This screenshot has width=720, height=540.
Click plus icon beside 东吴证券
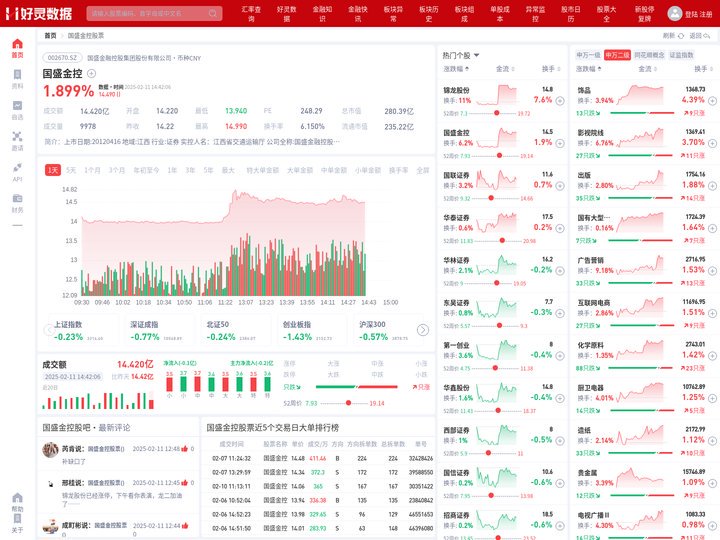click(x=560, y=313)
